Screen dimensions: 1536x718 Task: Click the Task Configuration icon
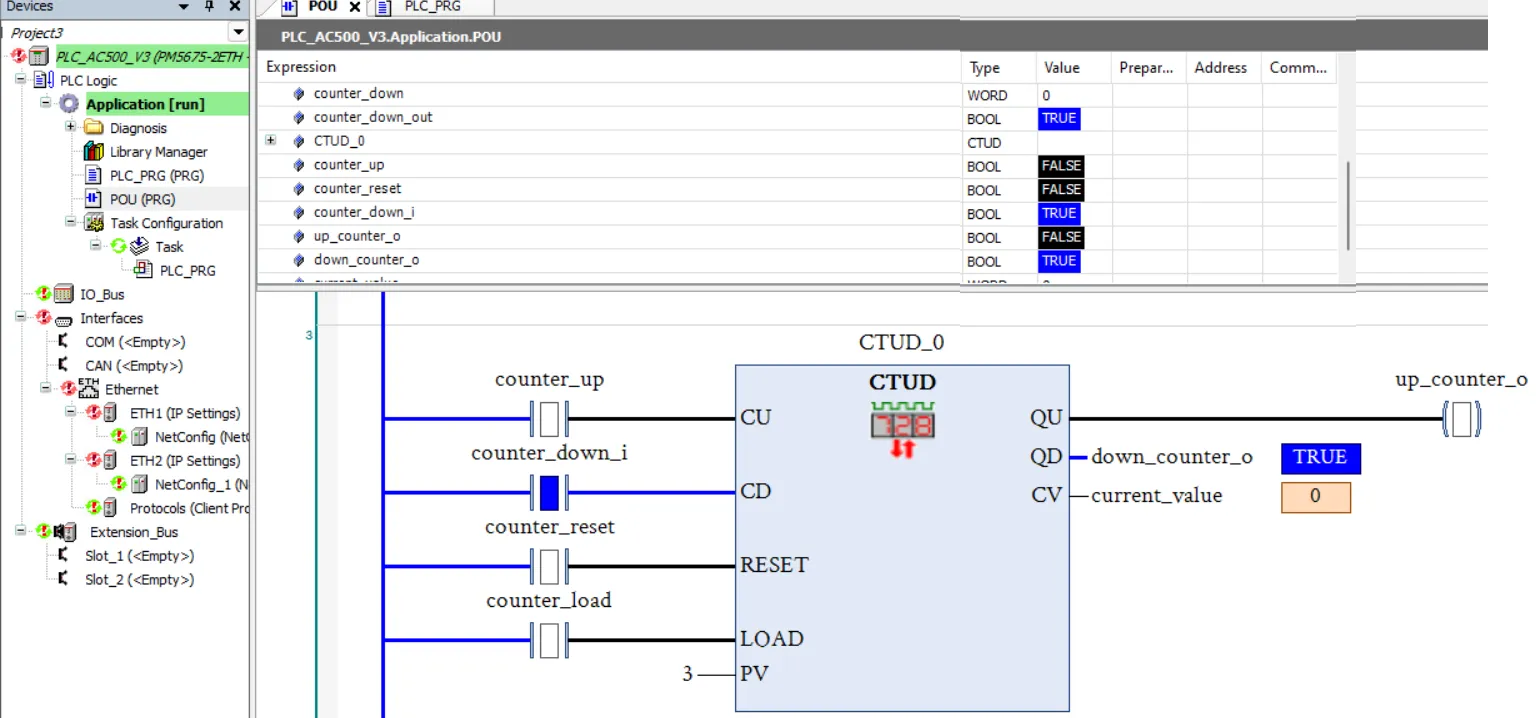(93, 223)
